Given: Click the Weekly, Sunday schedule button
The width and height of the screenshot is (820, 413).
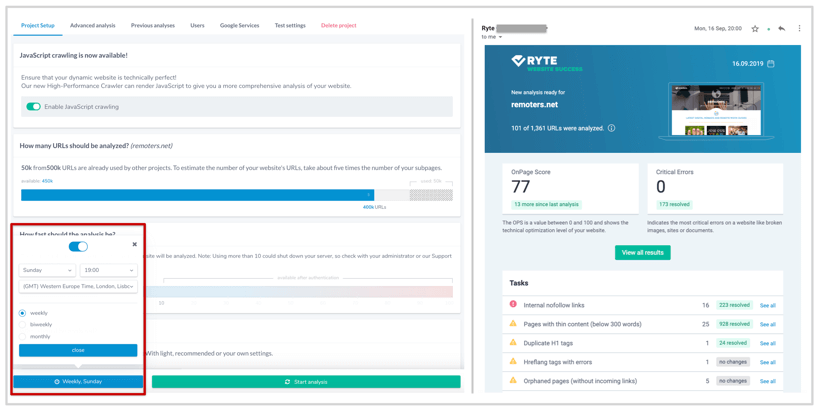Looking at the screenshot, I should coord(78,382).
